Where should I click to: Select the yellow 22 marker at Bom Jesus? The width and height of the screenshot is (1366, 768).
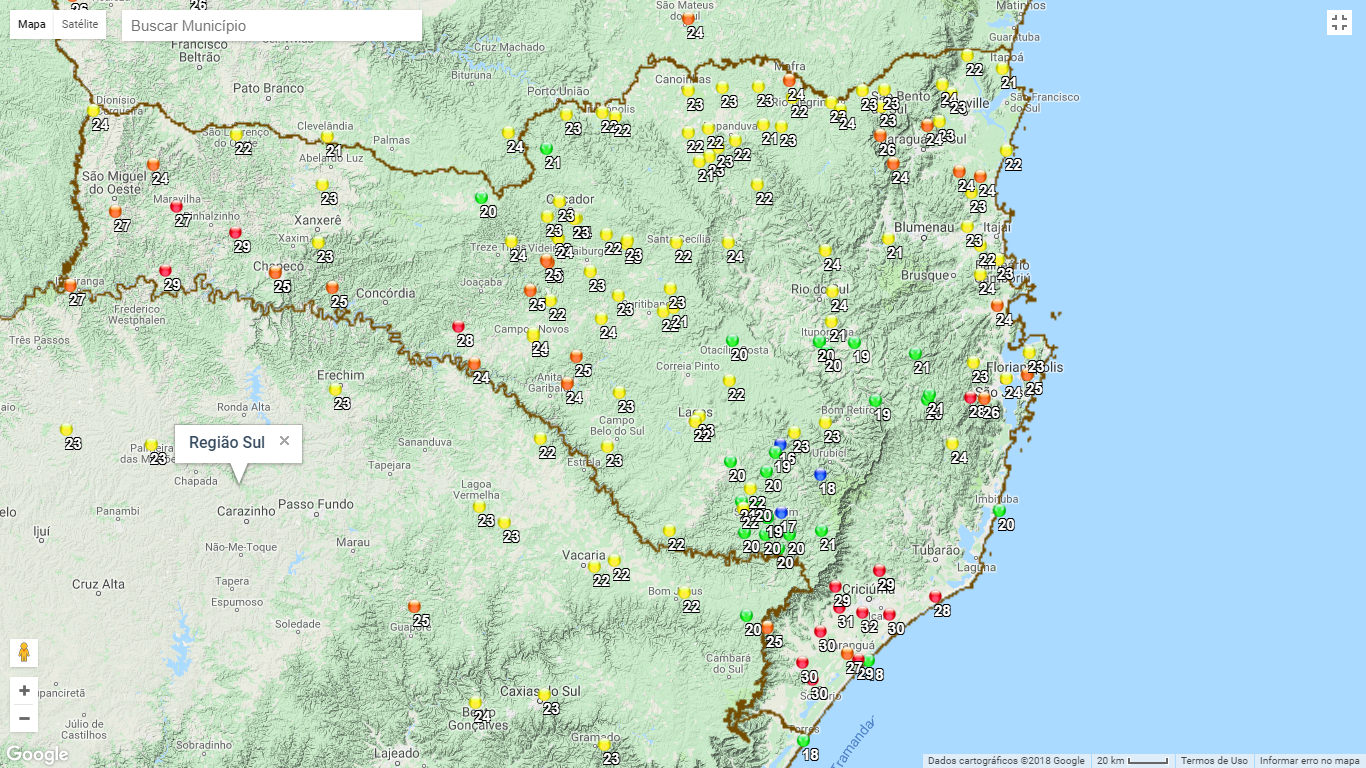coord(685,593)
